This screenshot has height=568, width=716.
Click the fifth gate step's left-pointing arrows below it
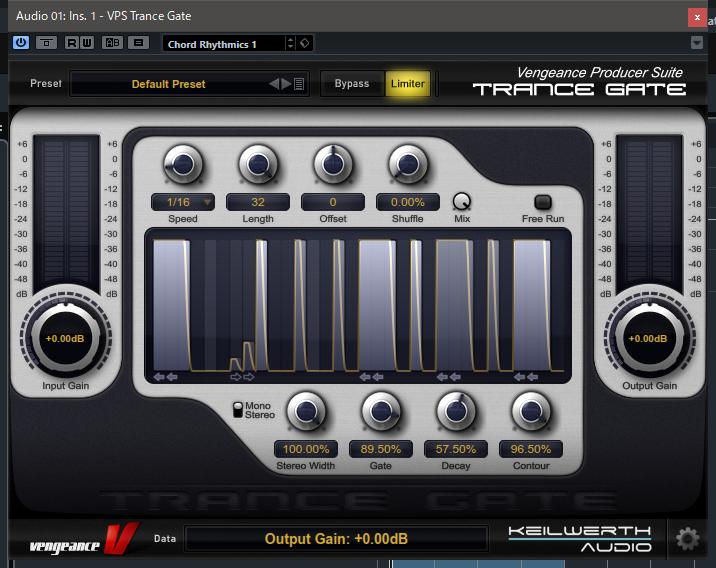(x=371, y=377)
